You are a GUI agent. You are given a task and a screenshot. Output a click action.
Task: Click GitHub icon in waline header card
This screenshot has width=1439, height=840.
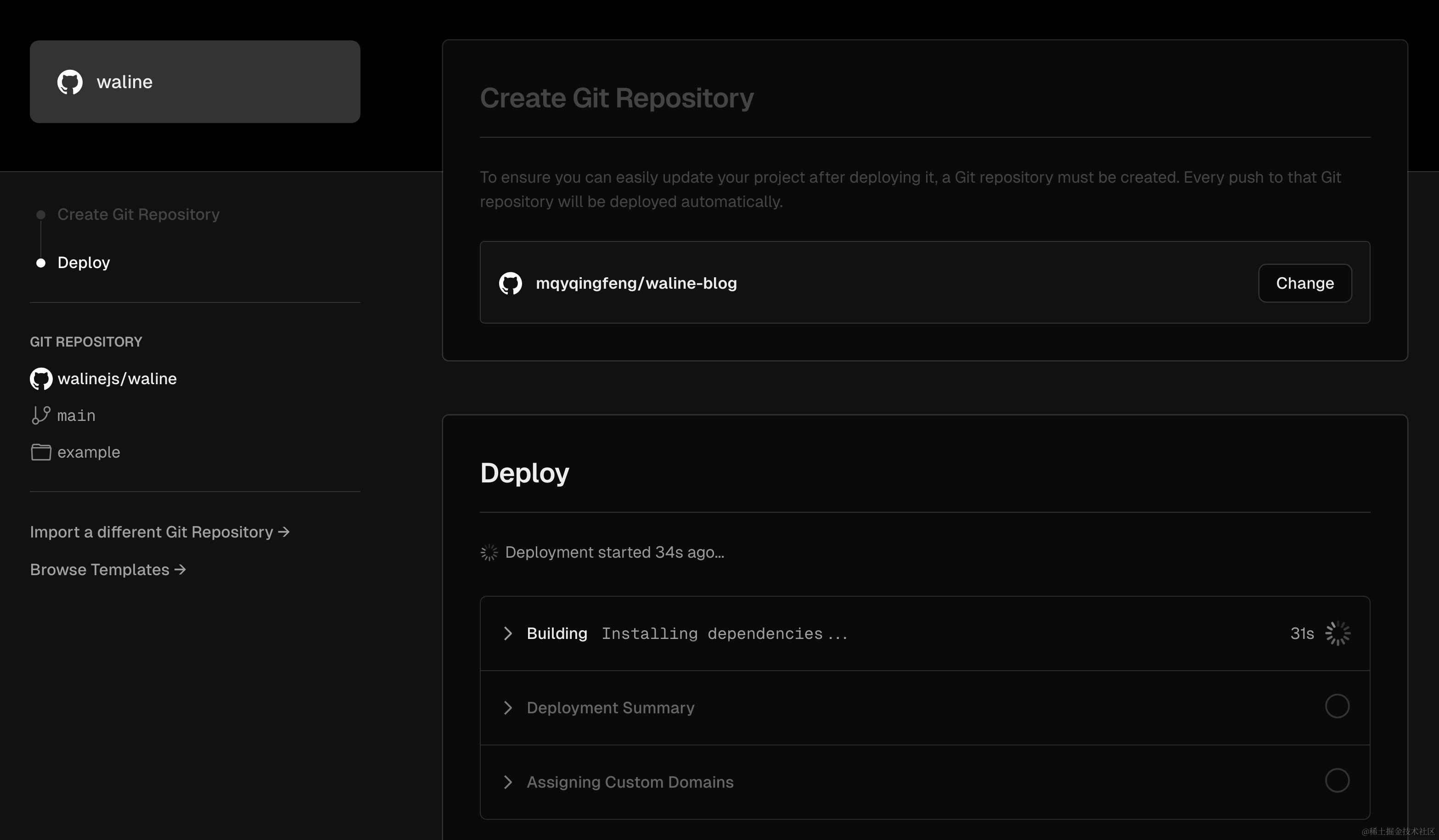pyautogui.click(x=70, y=82)
